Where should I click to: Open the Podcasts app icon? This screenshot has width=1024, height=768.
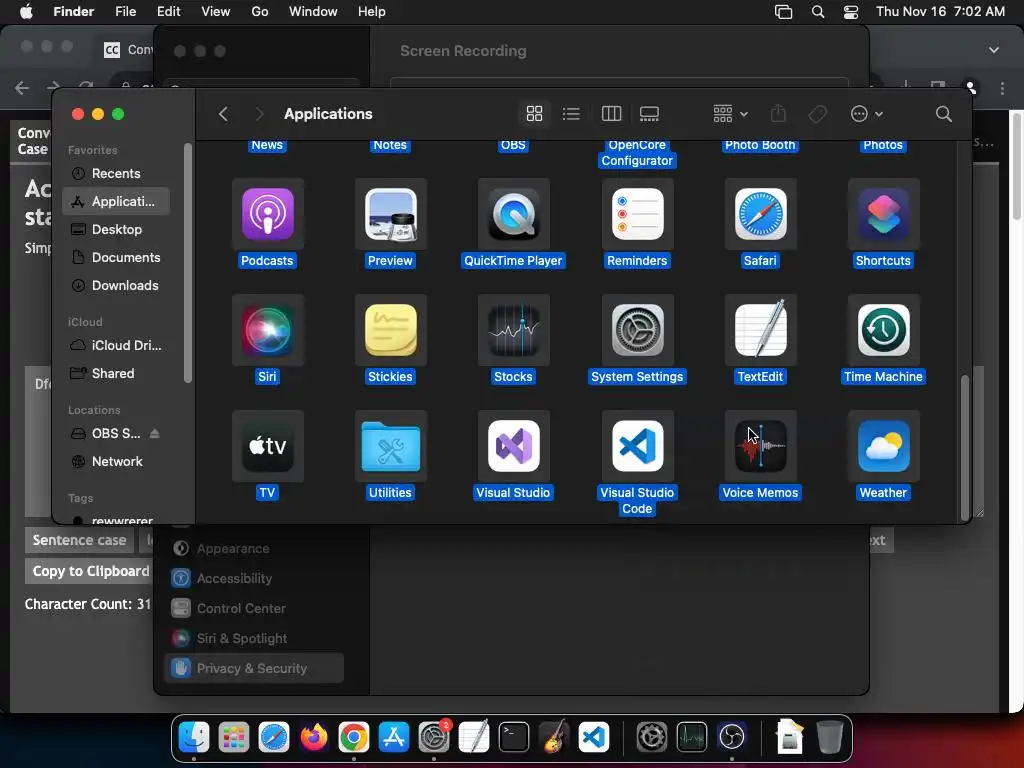pyautogui.click(x=267, y=214)
